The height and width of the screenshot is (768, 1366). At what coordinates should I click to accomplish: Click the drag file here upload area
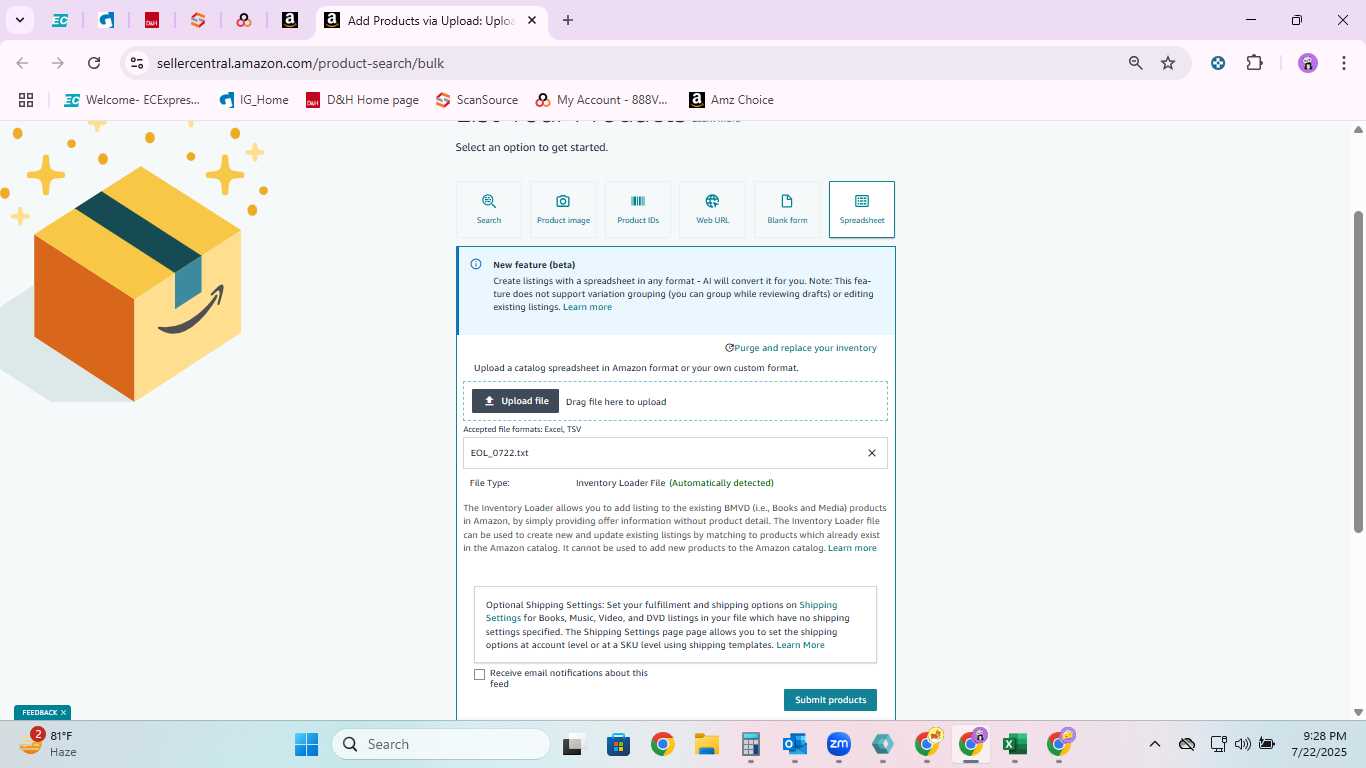tap(675, 401)
